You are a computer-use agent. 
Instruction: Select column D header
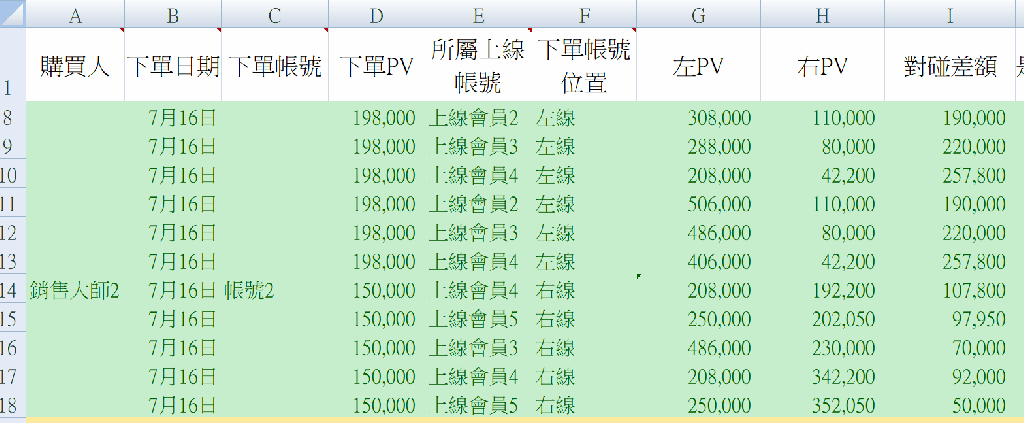[376, 14]
